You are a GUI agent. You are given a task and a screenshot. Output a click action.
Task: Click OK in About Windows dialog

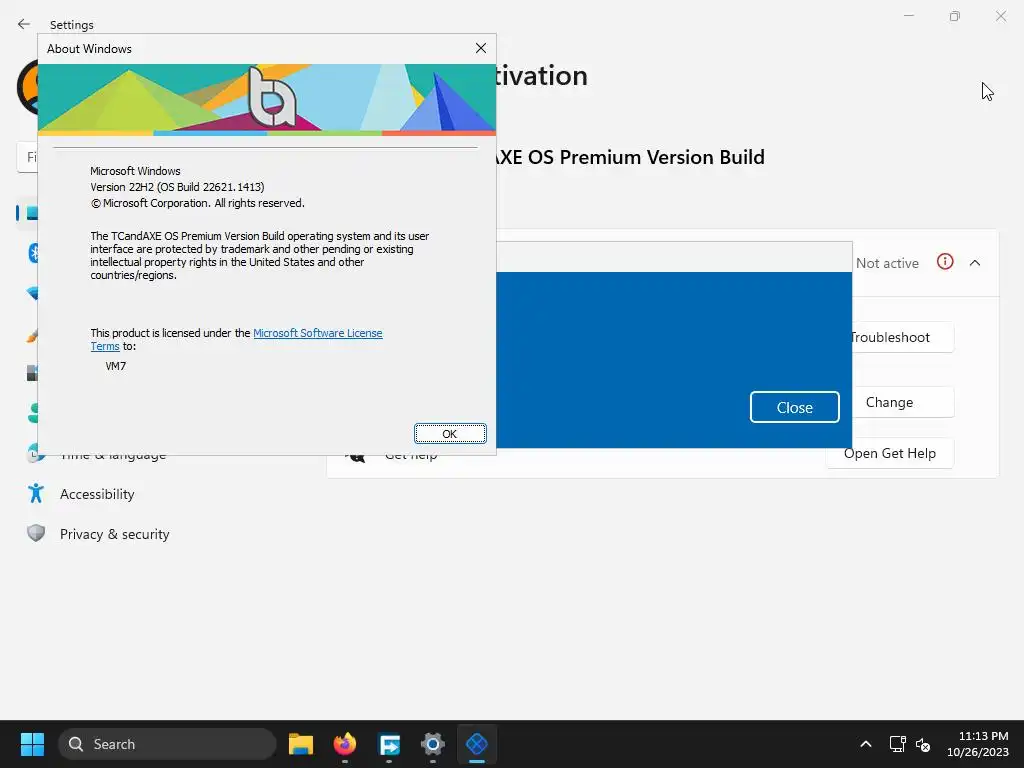click(x=450, y=434)
